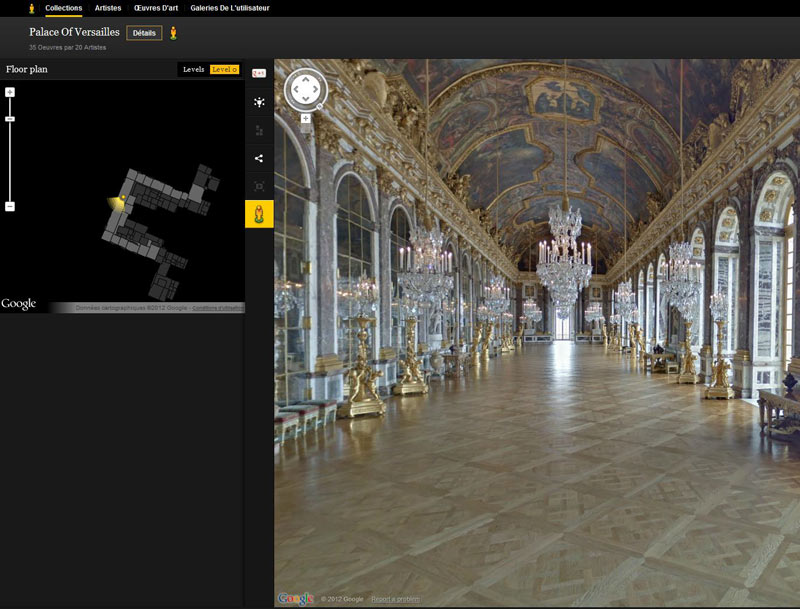Zoom in on the floor plan map

10,92
